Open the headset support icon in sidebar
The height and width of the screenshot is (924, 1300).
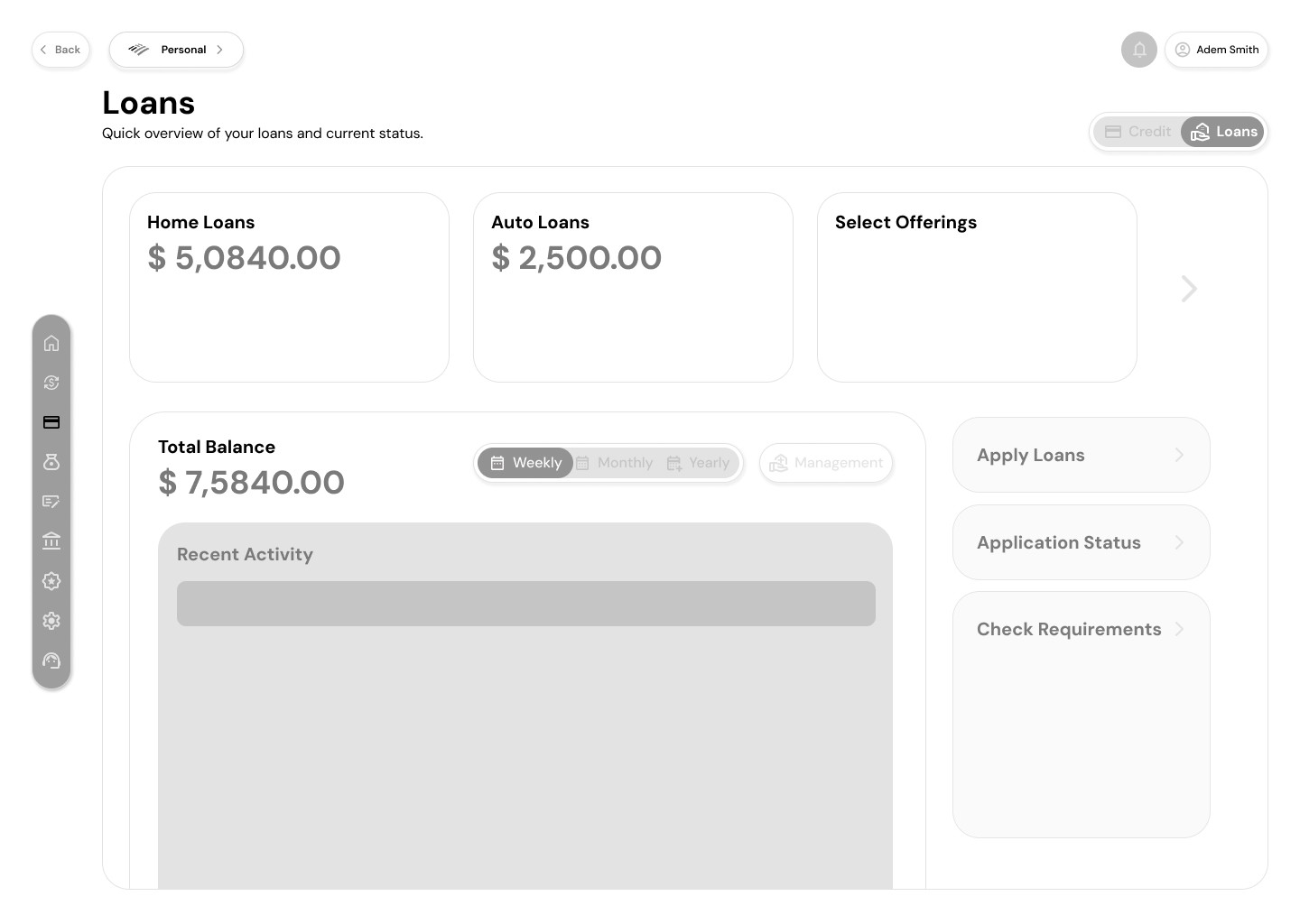[51, 661]
